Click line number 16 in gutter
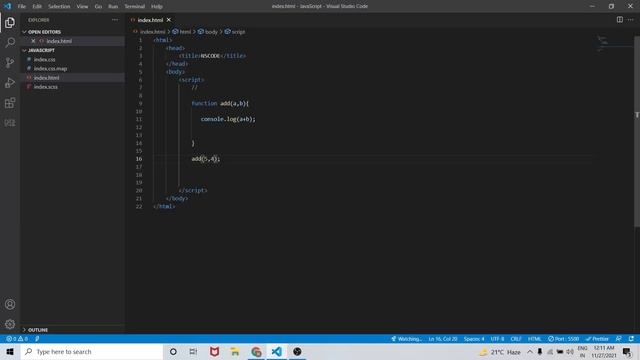The height and width of the screenshot is (360, 640). click(x=139, y=159)
